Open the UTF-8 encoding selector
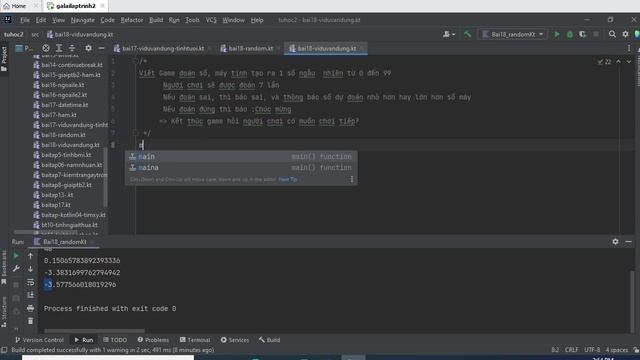The image size is (640, 360). (592, 350)
